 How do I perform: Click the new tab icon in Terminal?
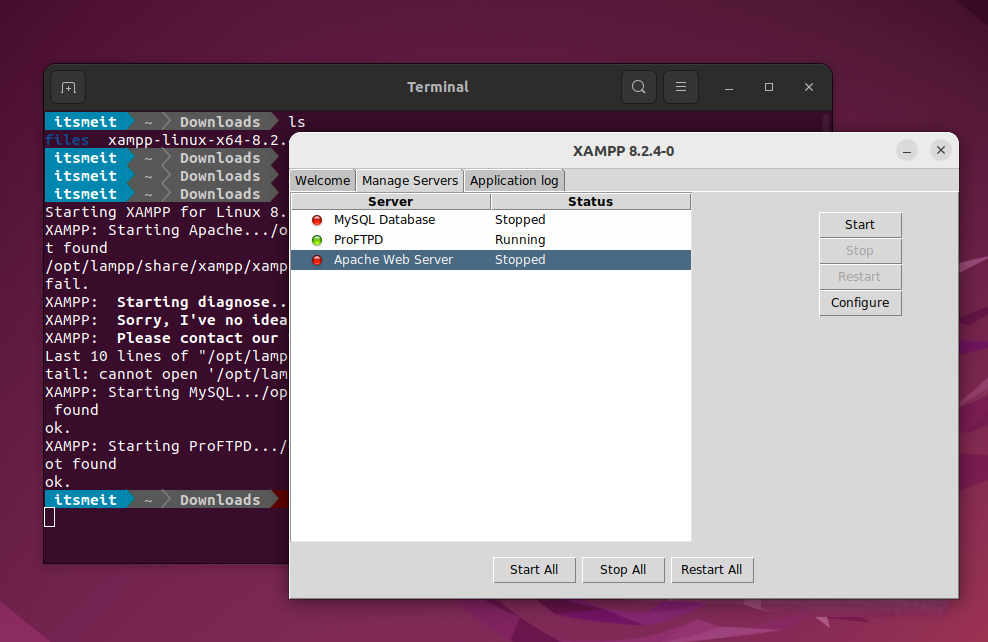67,87
